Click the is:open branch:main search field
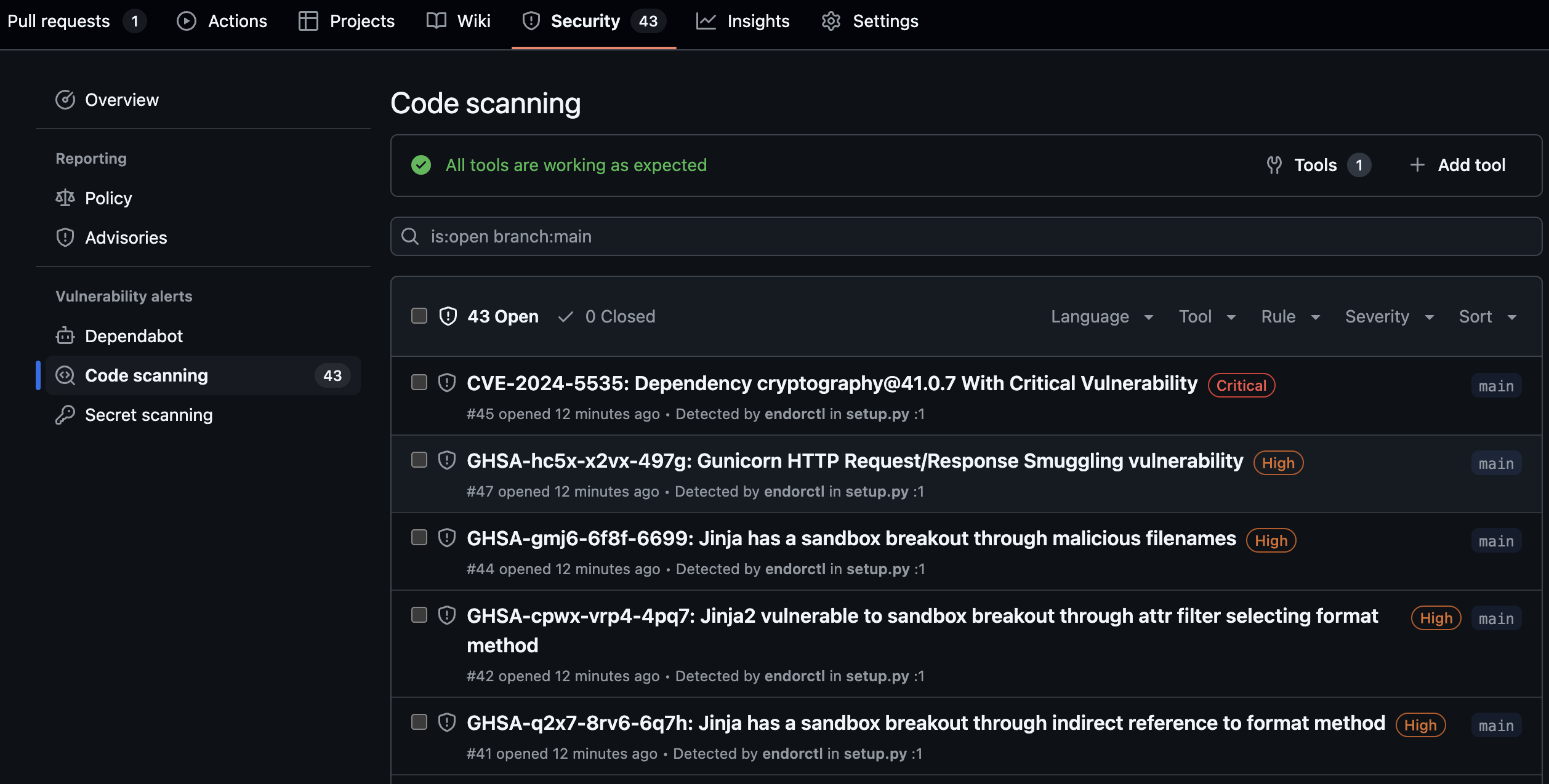Image resolution: width=1549 pixels, height=784 pixels. [x=966, y=236]
